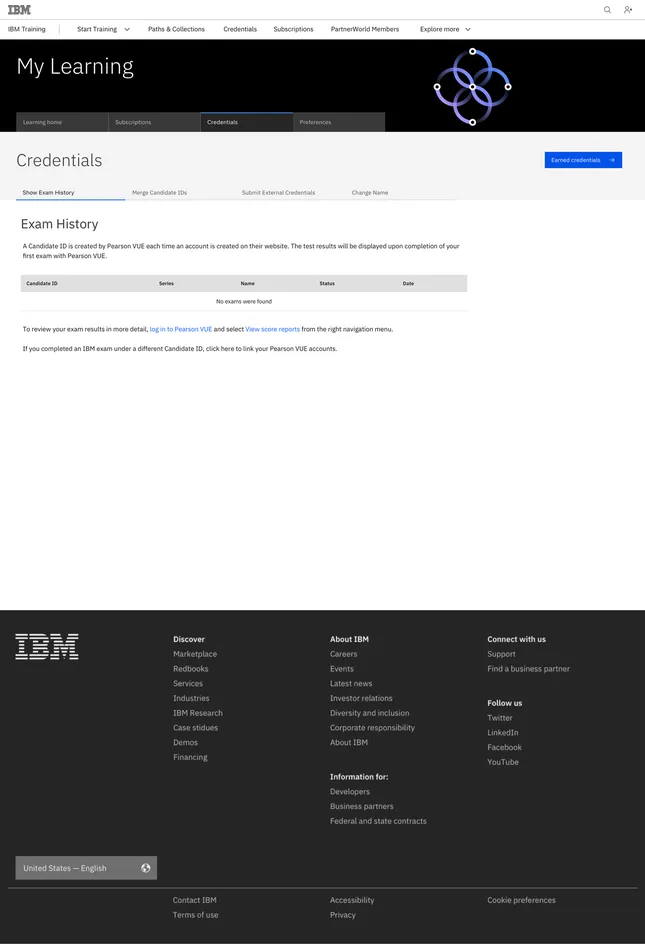The width and height of the screenshot is (645, 944).
Task: Open Contact IBM footer link
Action: pos(195,900)
